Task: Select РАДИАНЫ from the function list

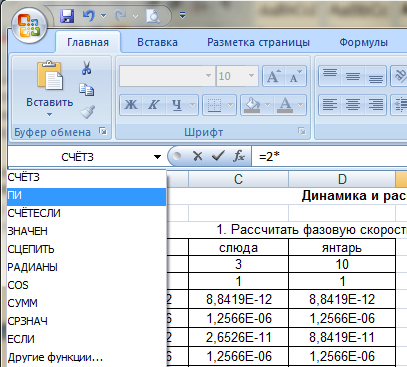Action: (x=86, y=267)
